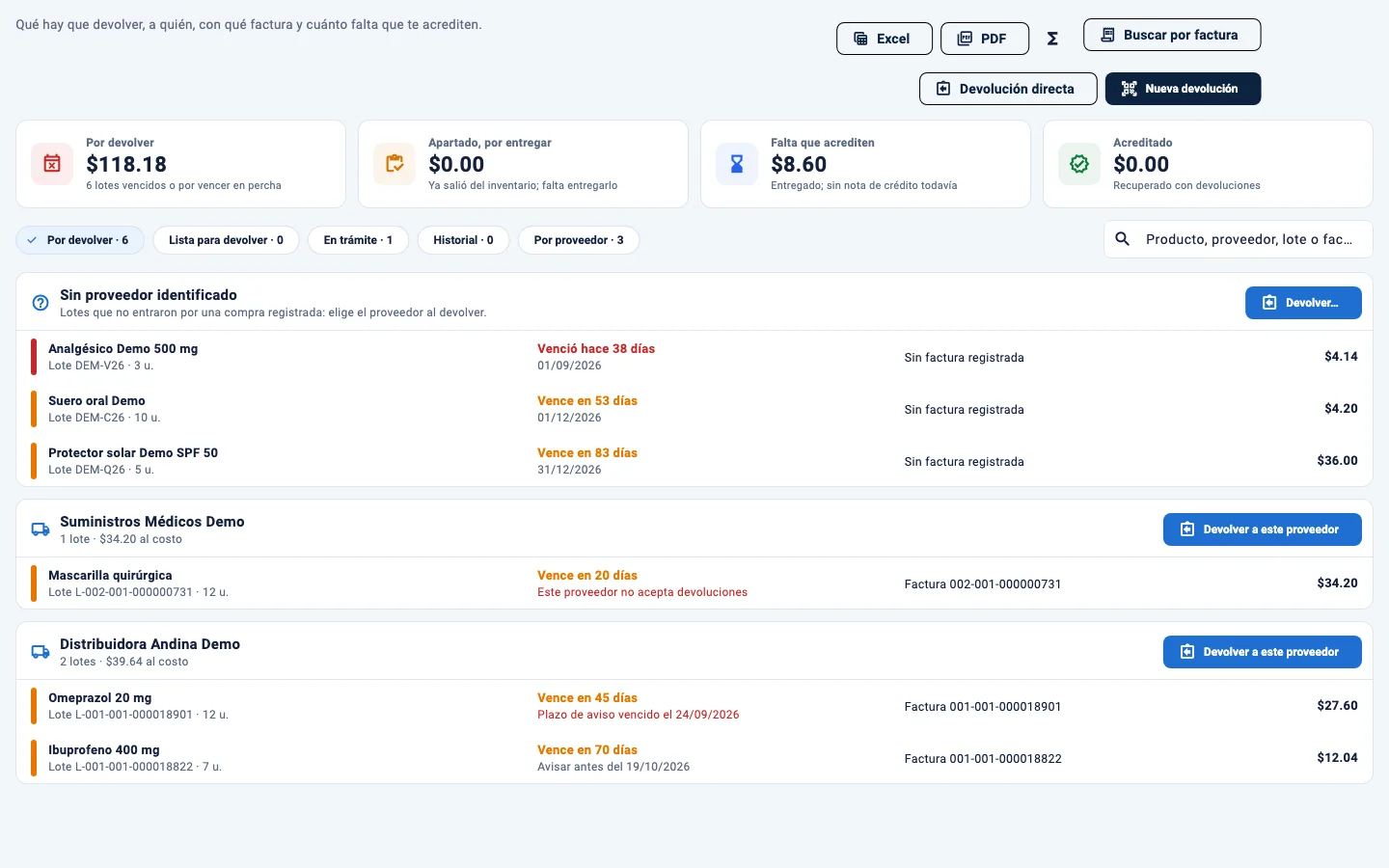Focus the product, supplier, lot search field

click(x=1239, y=239)
